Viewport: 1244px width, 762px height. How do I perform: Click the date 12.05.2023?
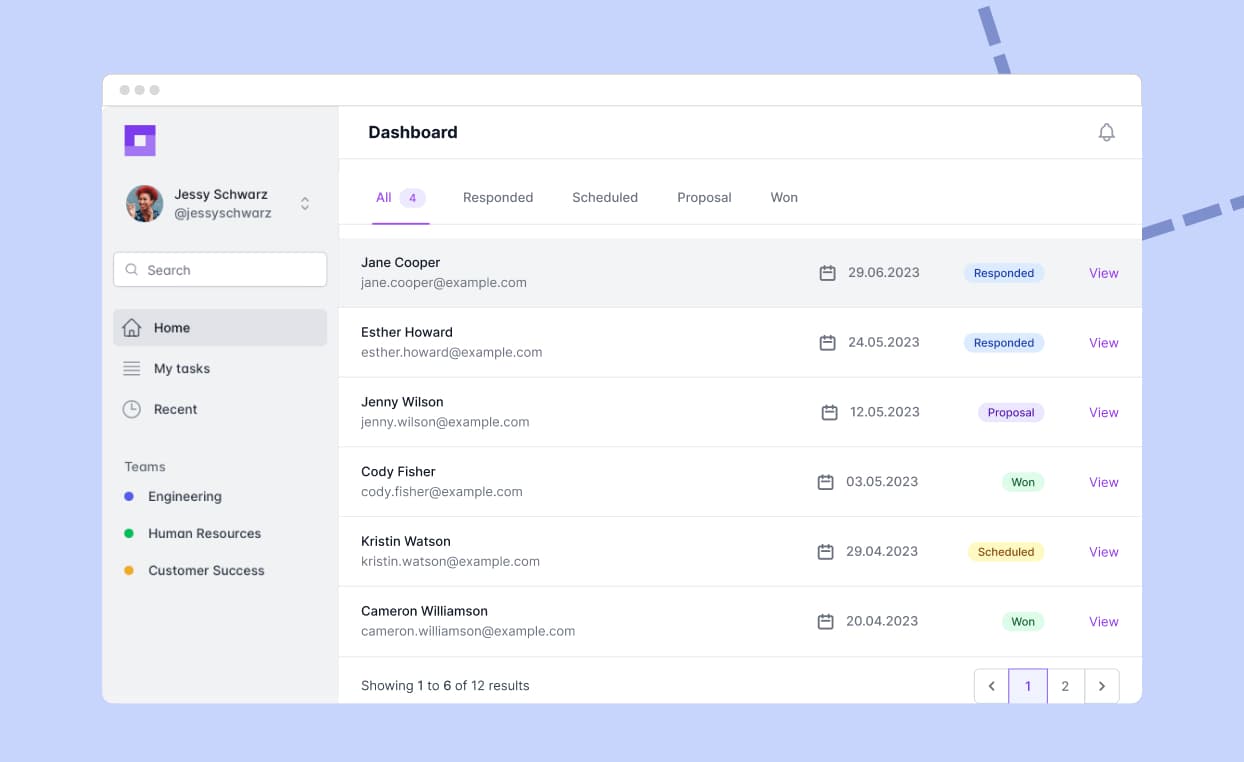[x=885, y=412]
